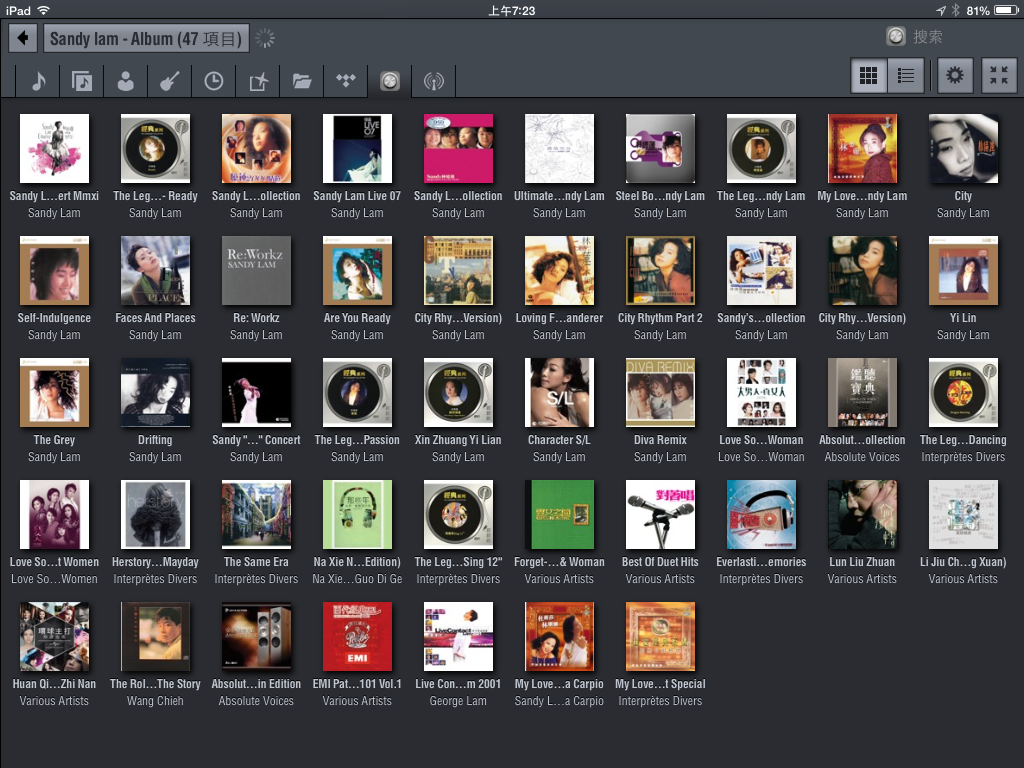Open the Genres tab with guitar icon
Screen dimensions: 1024x768
[x=170, y=81]
